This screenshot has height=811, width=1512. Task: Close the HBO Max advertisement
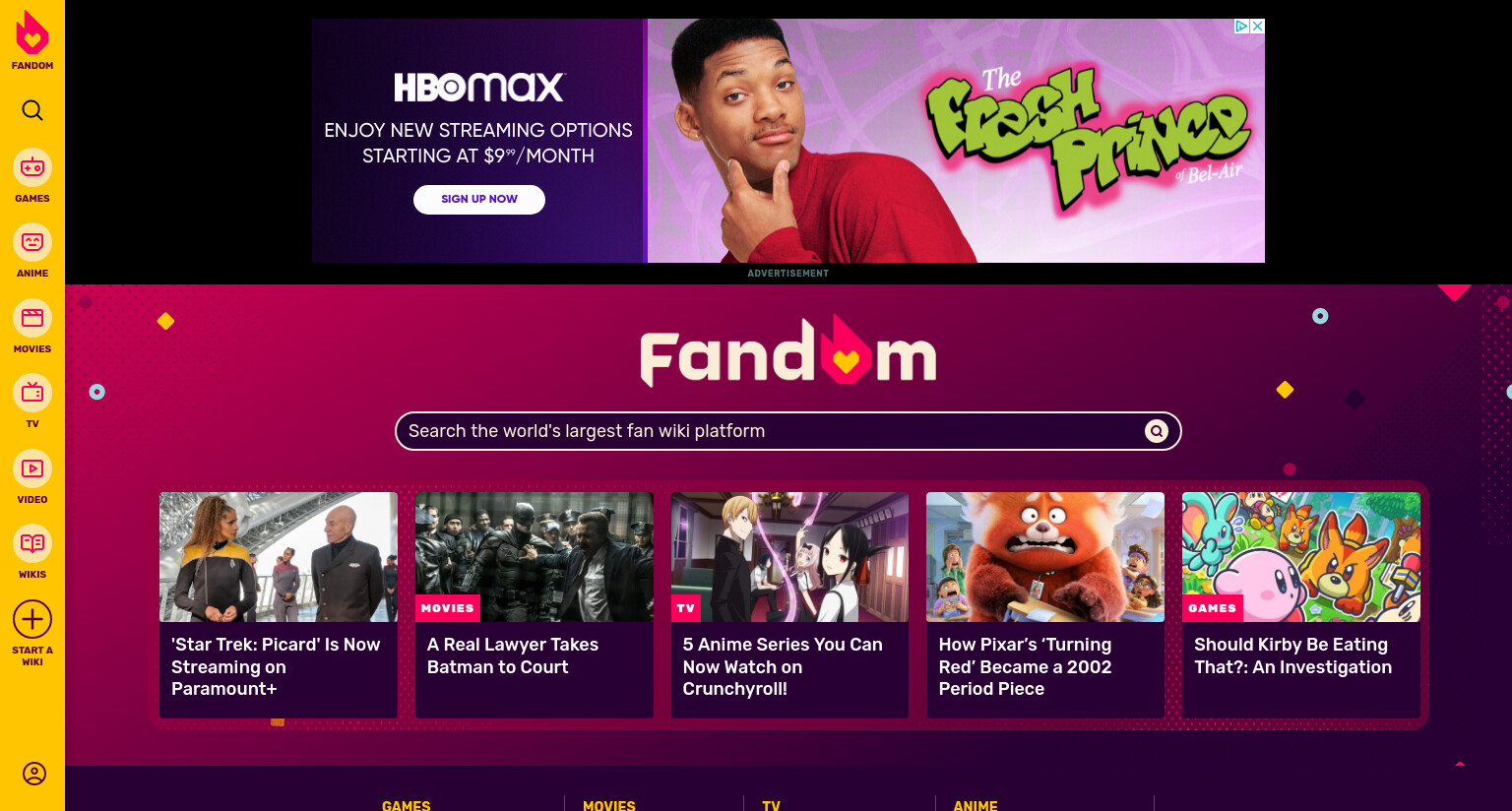1257,27
